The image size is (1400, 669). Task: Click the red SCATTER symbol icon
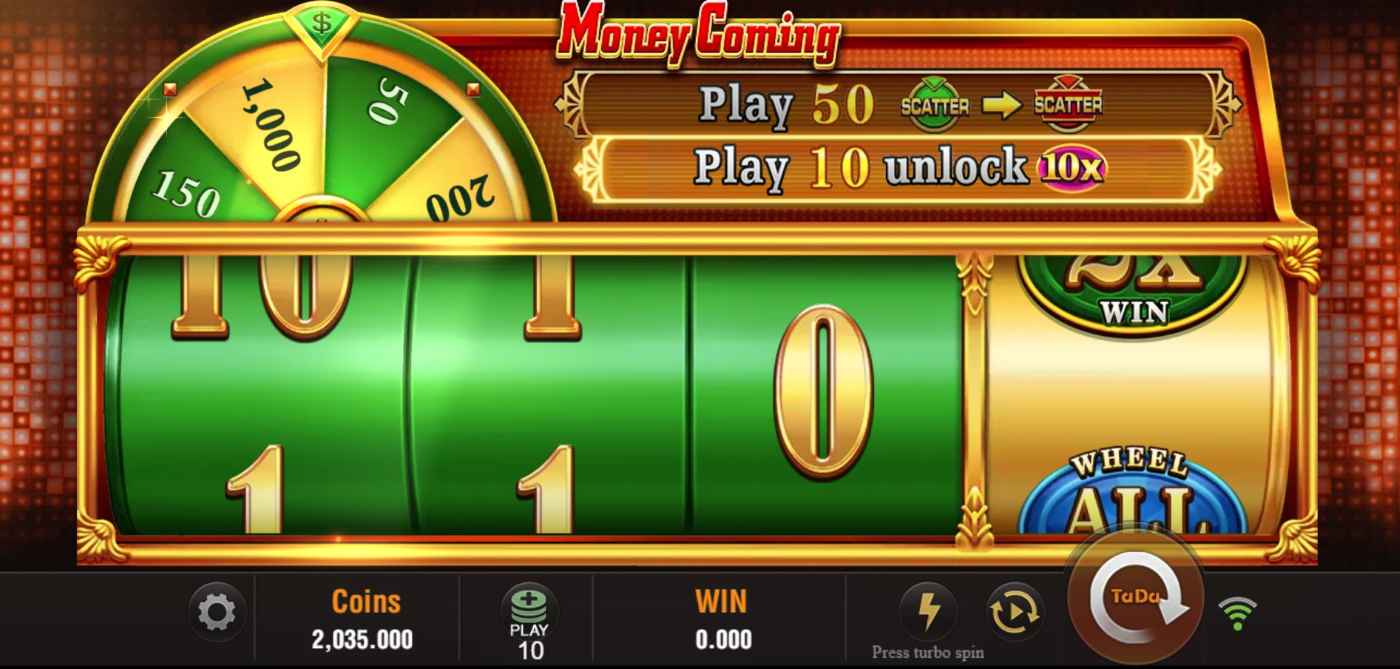coord(1068,104)
